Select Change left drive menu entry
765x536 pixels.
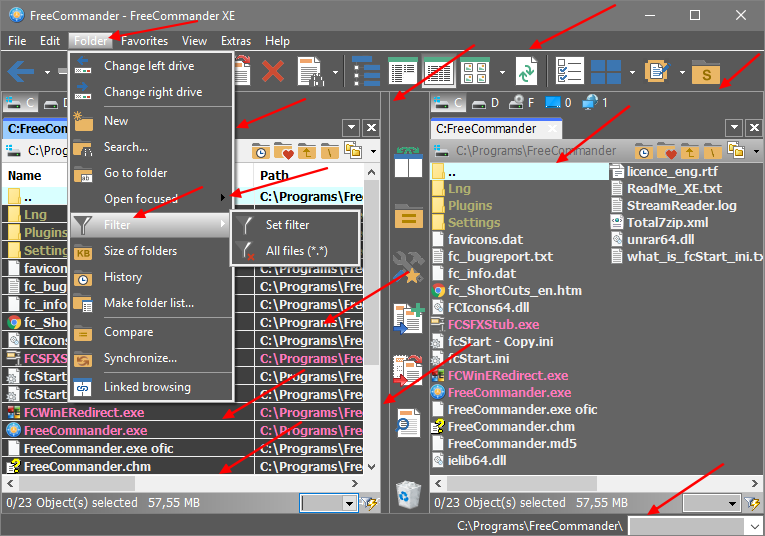pos(151,66)
